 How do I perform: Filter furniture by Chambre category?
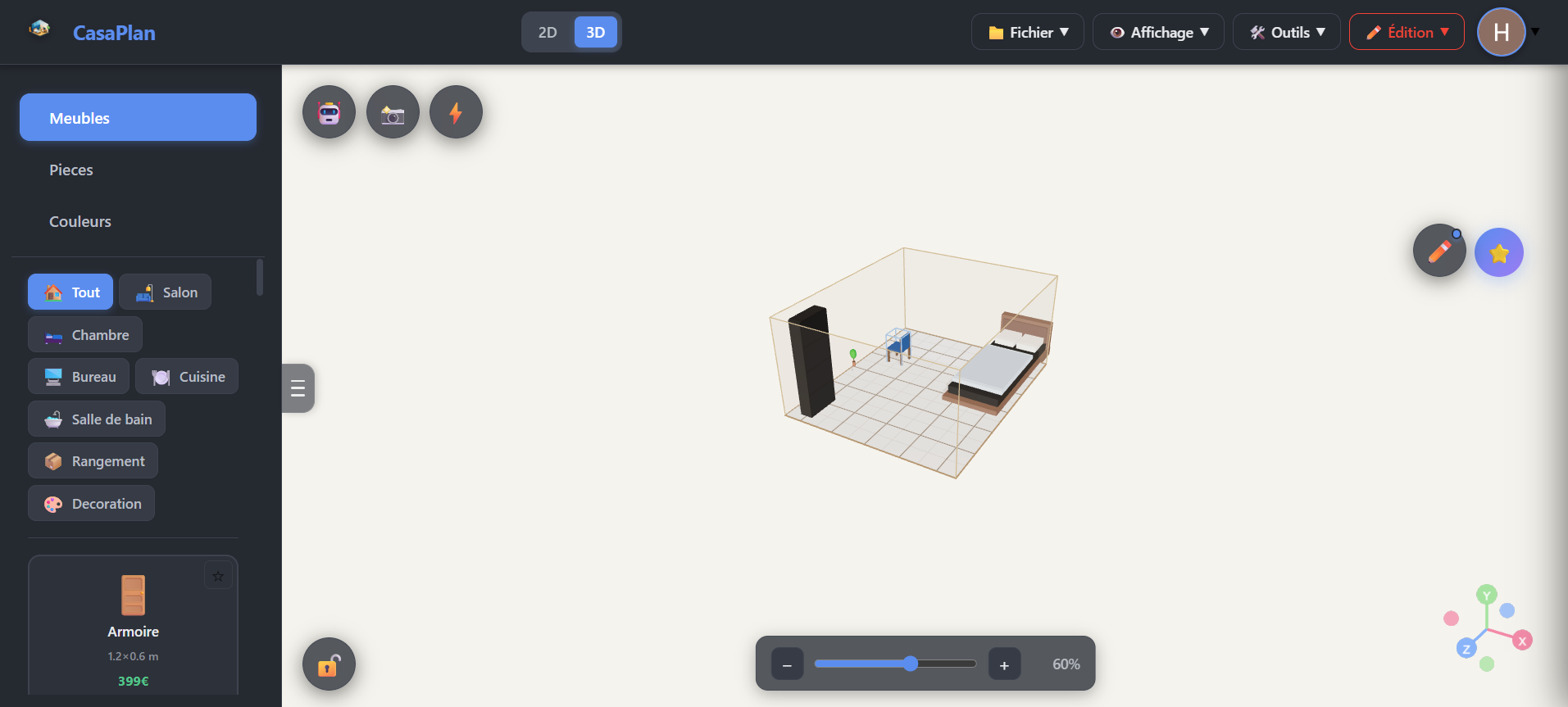click(x=85, y=335)
